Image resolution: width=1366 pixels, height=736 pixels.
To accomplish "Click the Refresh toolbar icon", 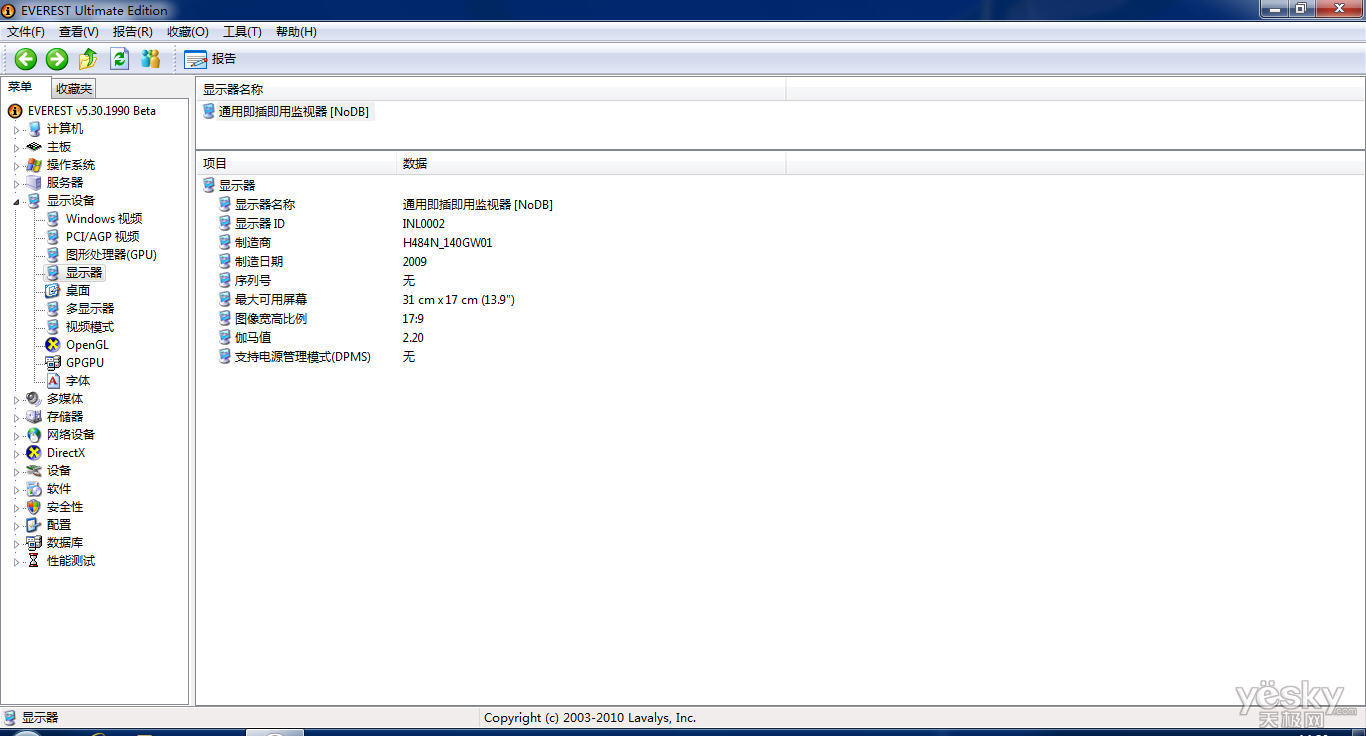I will pyautogui.click(x=119, y=59).
